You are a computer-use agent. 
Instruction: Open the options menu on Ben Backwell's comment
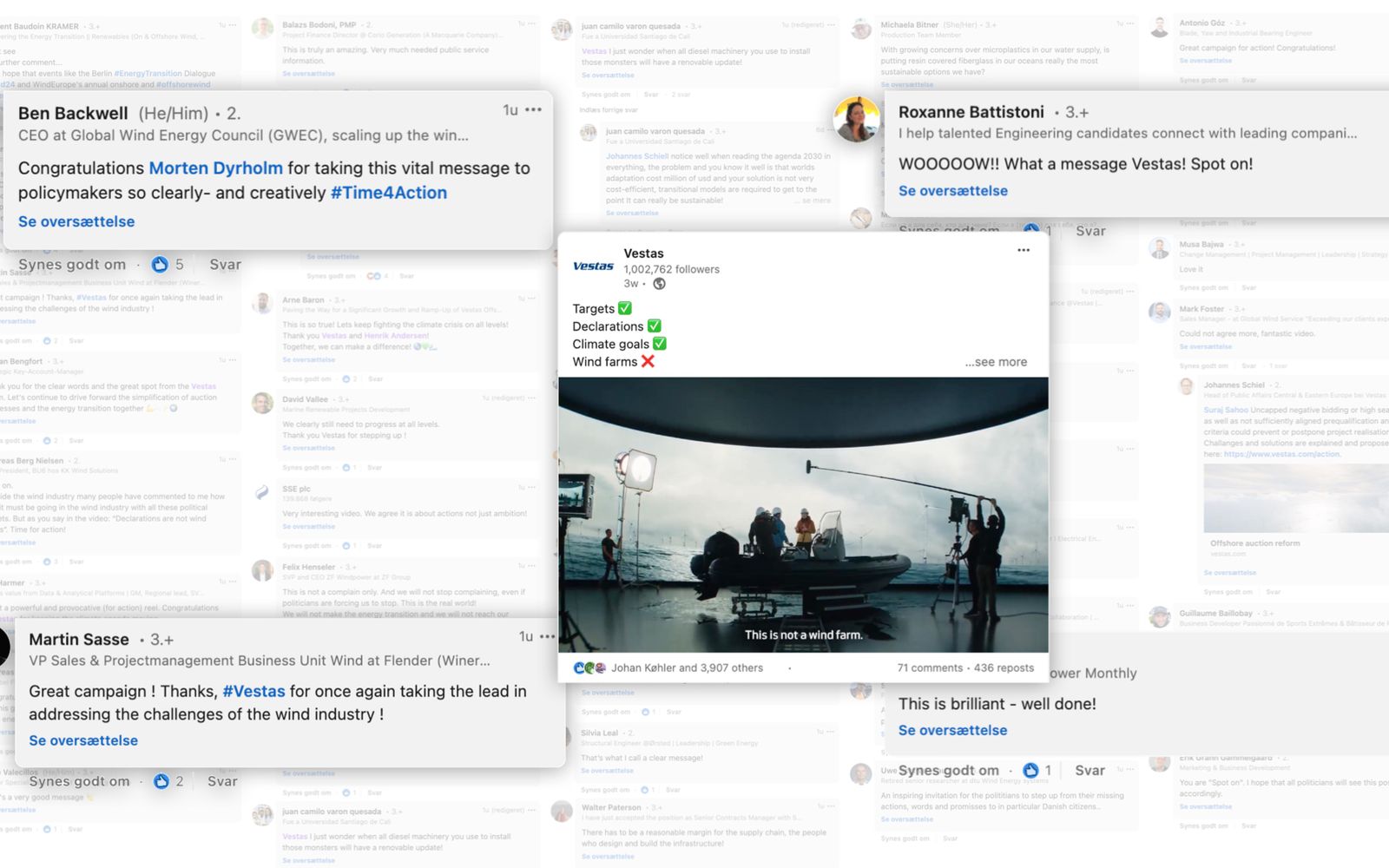[x=534, y=110]
